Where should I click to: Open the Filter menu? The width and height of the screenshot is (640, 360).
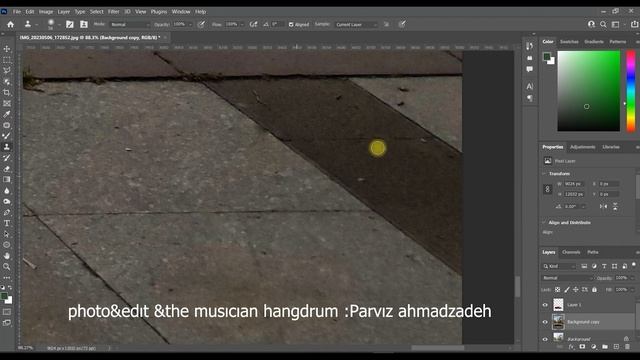pos(113,12)
